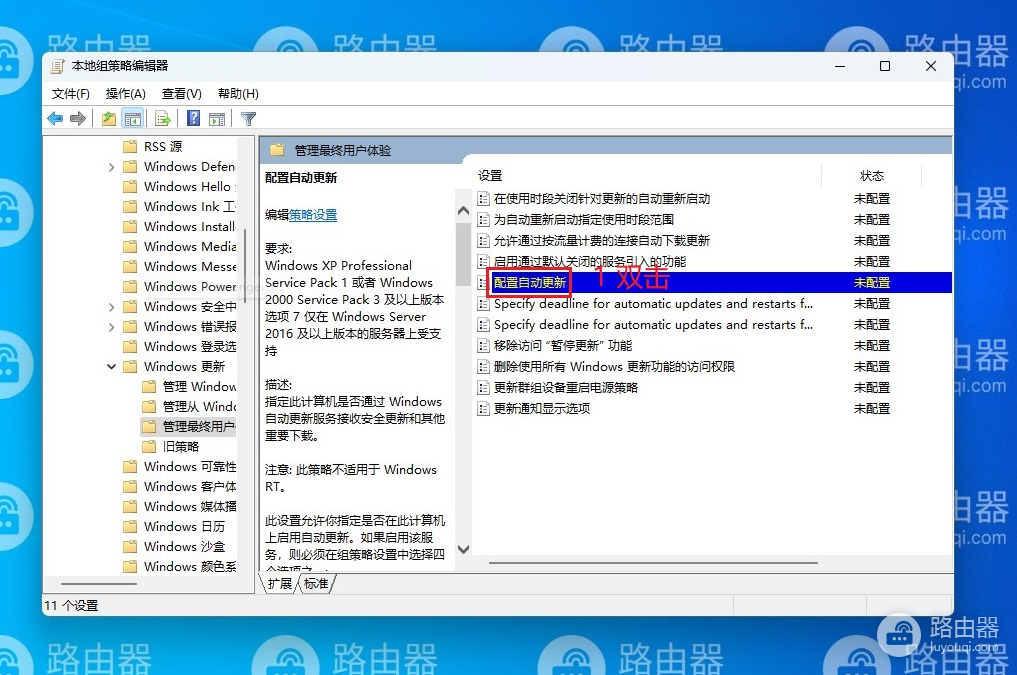Switch to the 扩展 tab
The image size is (1017, 675).
pos(280,584)
